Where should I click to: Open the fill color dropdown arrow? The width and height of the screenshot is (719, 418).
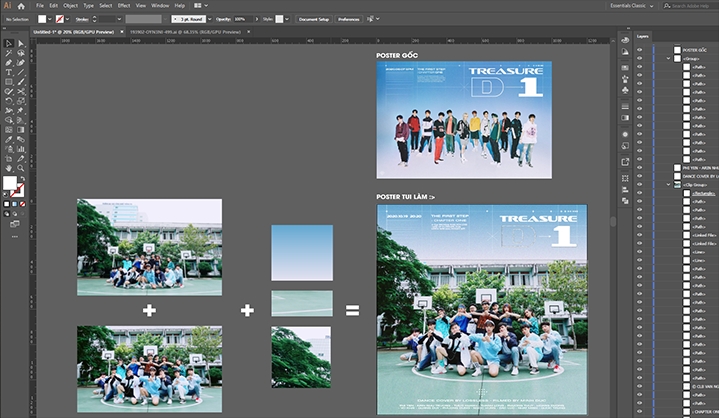[50, 19]
